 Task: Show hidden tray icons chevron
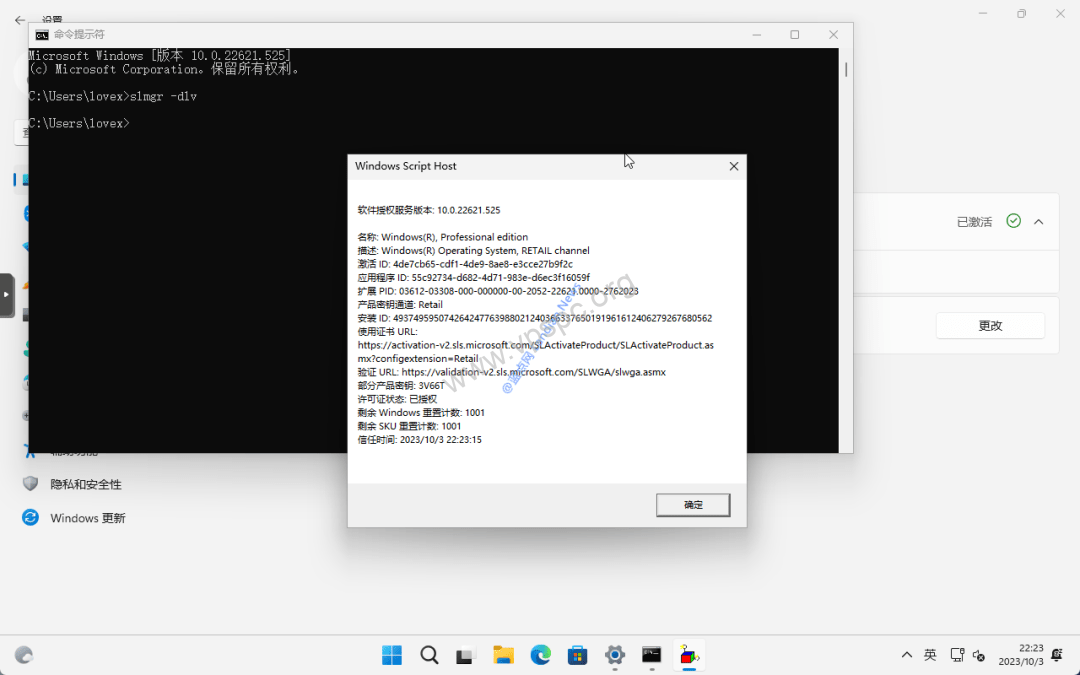907,655
